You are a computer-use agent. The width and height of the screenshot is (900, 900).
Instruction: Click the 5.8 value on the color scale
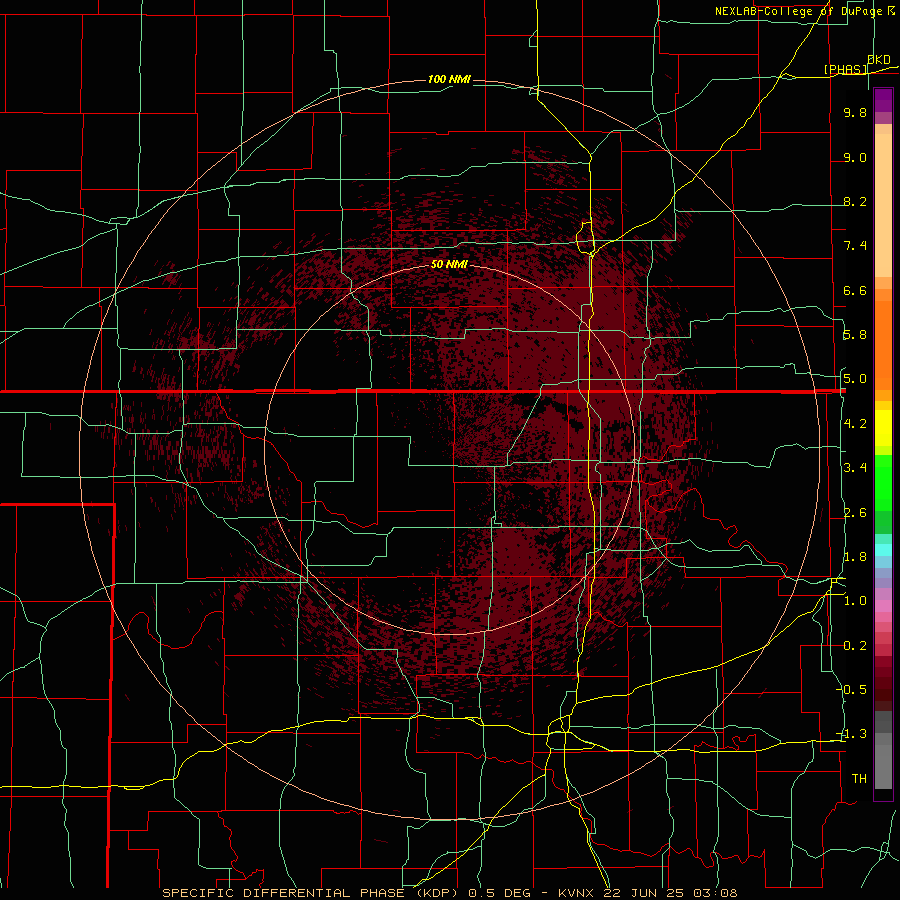pos(855,335)
